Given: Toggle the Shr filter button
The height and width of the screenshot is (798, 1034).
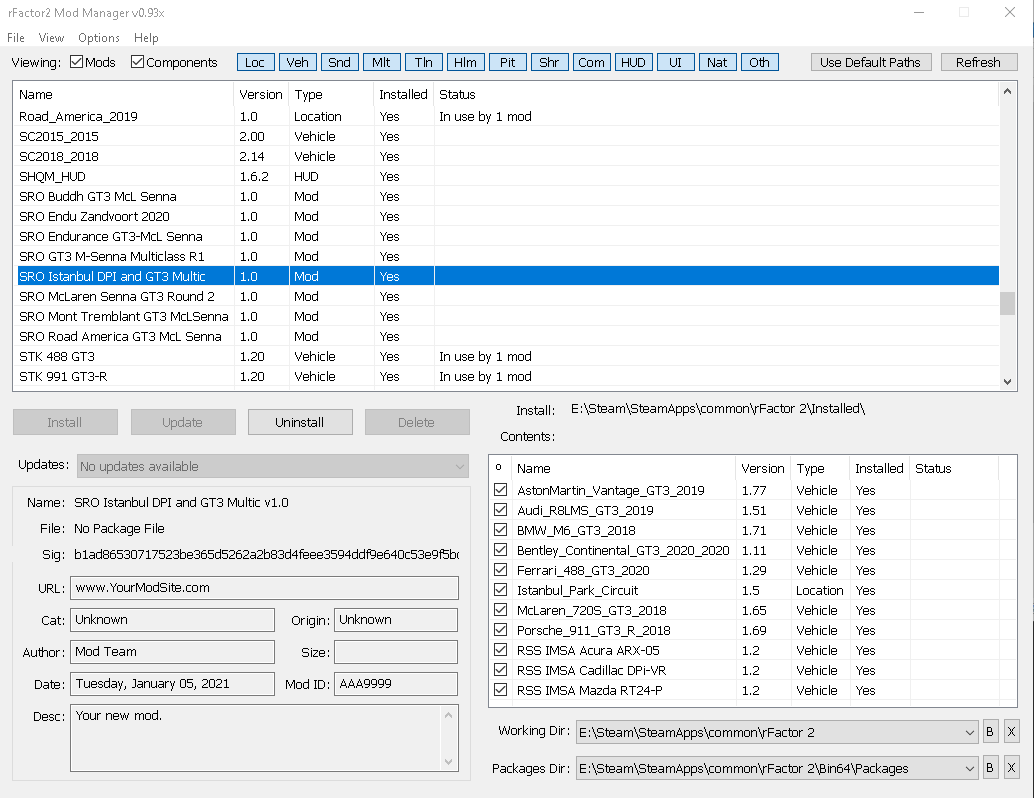Looking at the screenshot, I should tap(549, 62).
